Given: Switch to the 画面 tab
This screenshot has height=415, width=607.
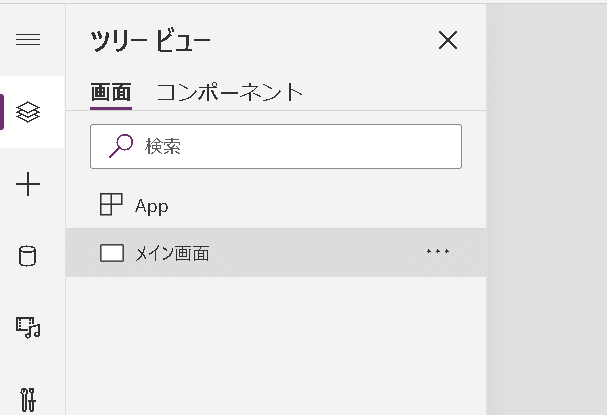Looking at the screenshot, I should point(111,93).
